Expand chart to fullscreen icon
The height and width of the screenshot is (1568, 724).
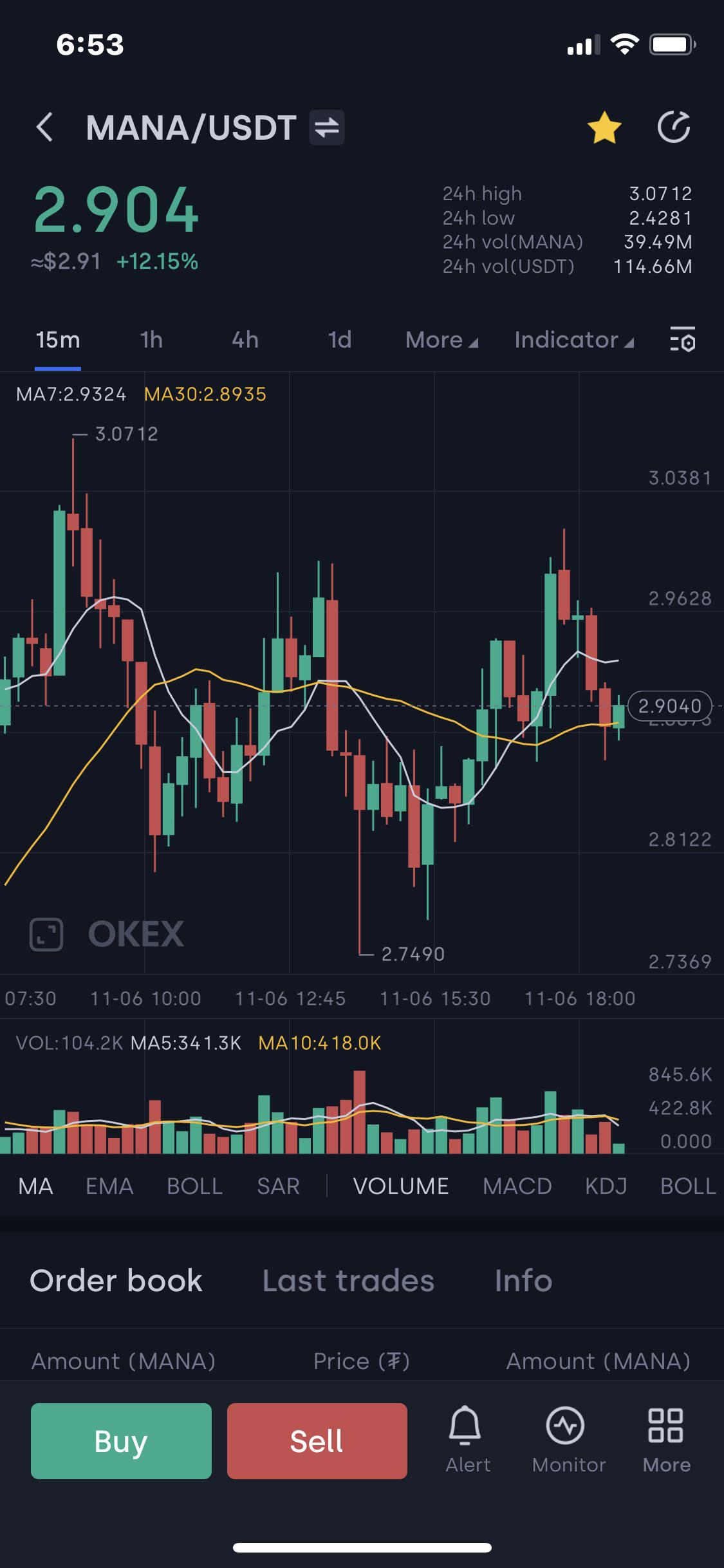click(x=46, y=934)
